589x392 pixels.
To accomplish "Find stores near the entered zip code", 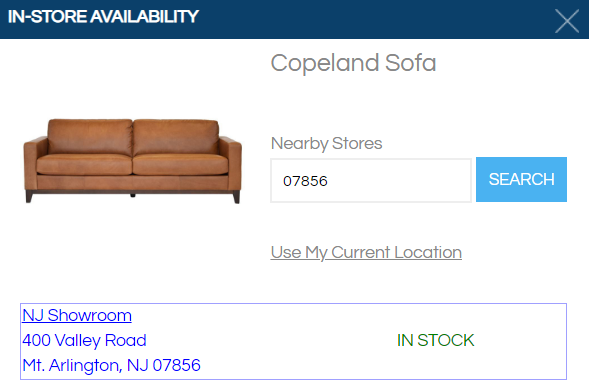I will click(521, 179).
